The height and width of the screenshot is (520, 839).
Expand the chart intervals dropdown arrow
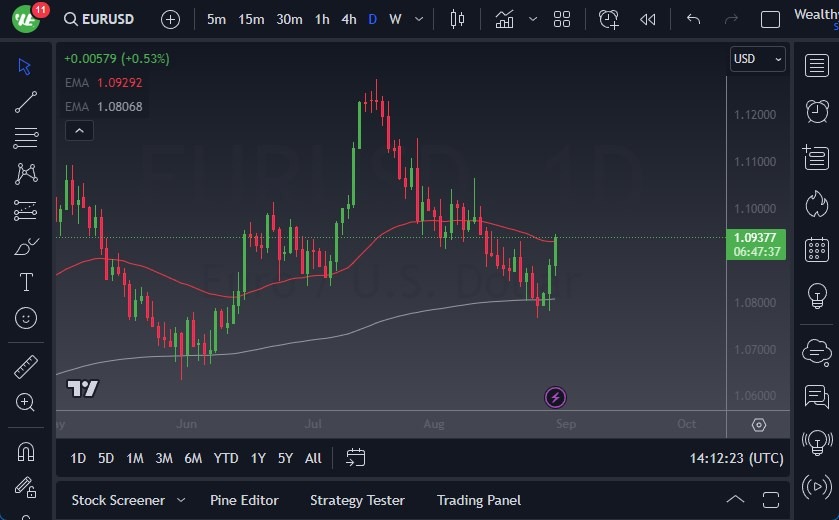pos(419,19)
